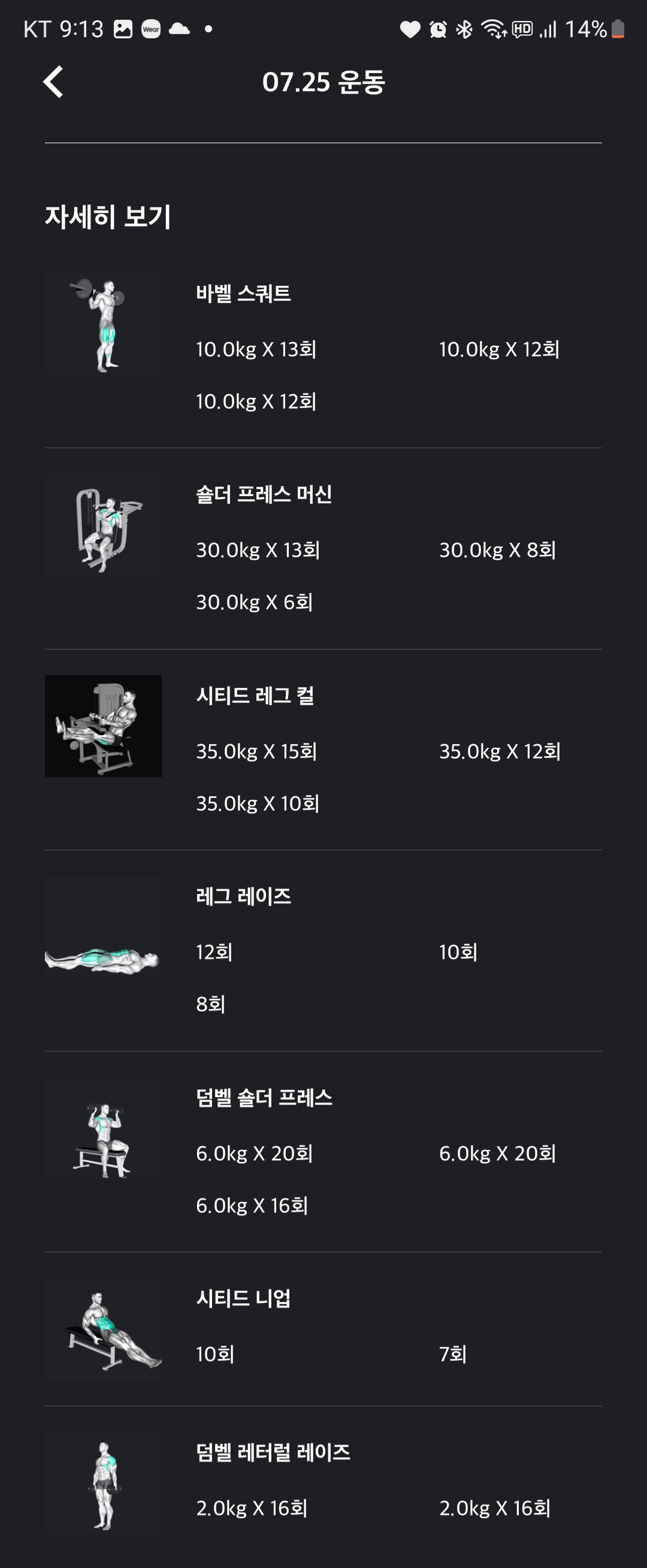647x1568 pixels.
Task: Open the dumbbell lateral raise illustration
Action: [x=103, y=1484]
